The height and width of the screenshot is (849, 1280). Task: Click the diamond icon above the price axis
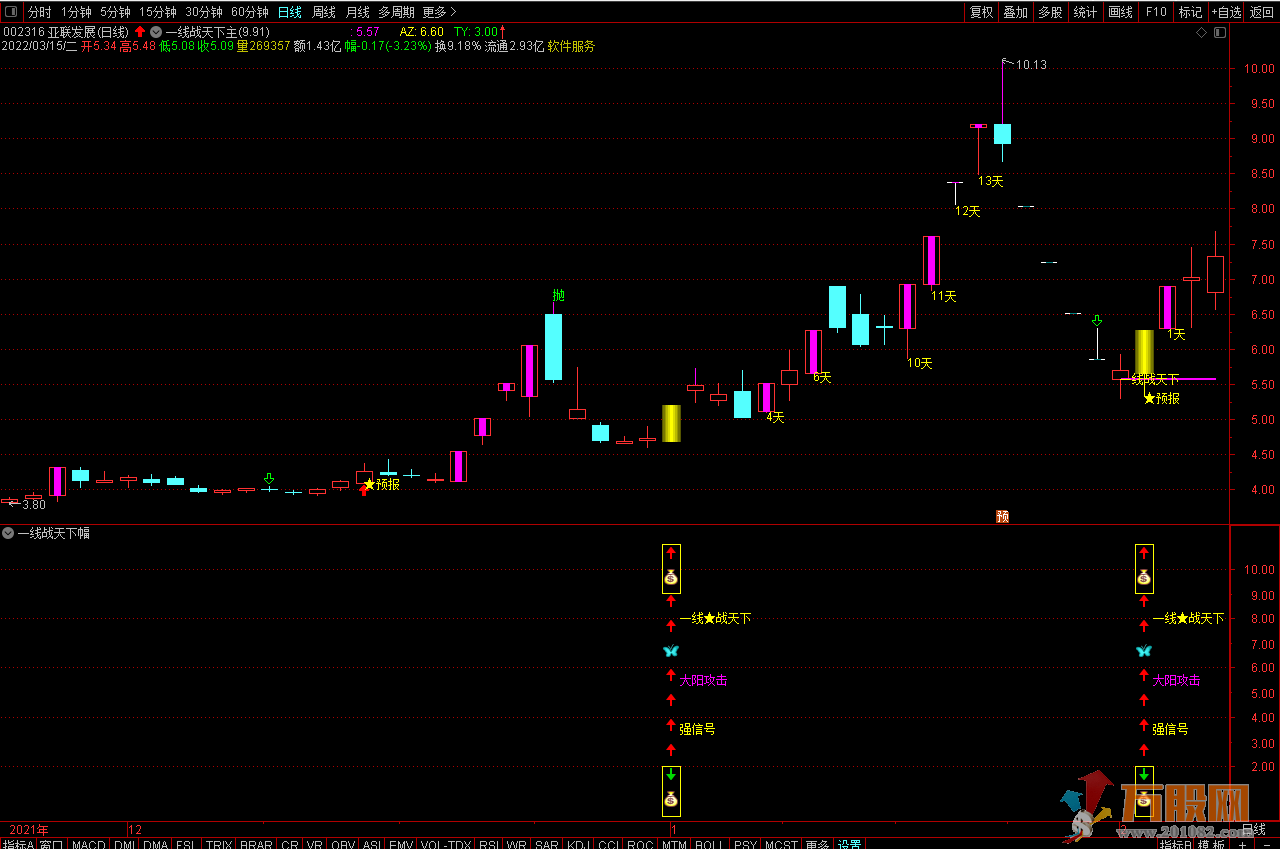click(x=1201, y=33)
